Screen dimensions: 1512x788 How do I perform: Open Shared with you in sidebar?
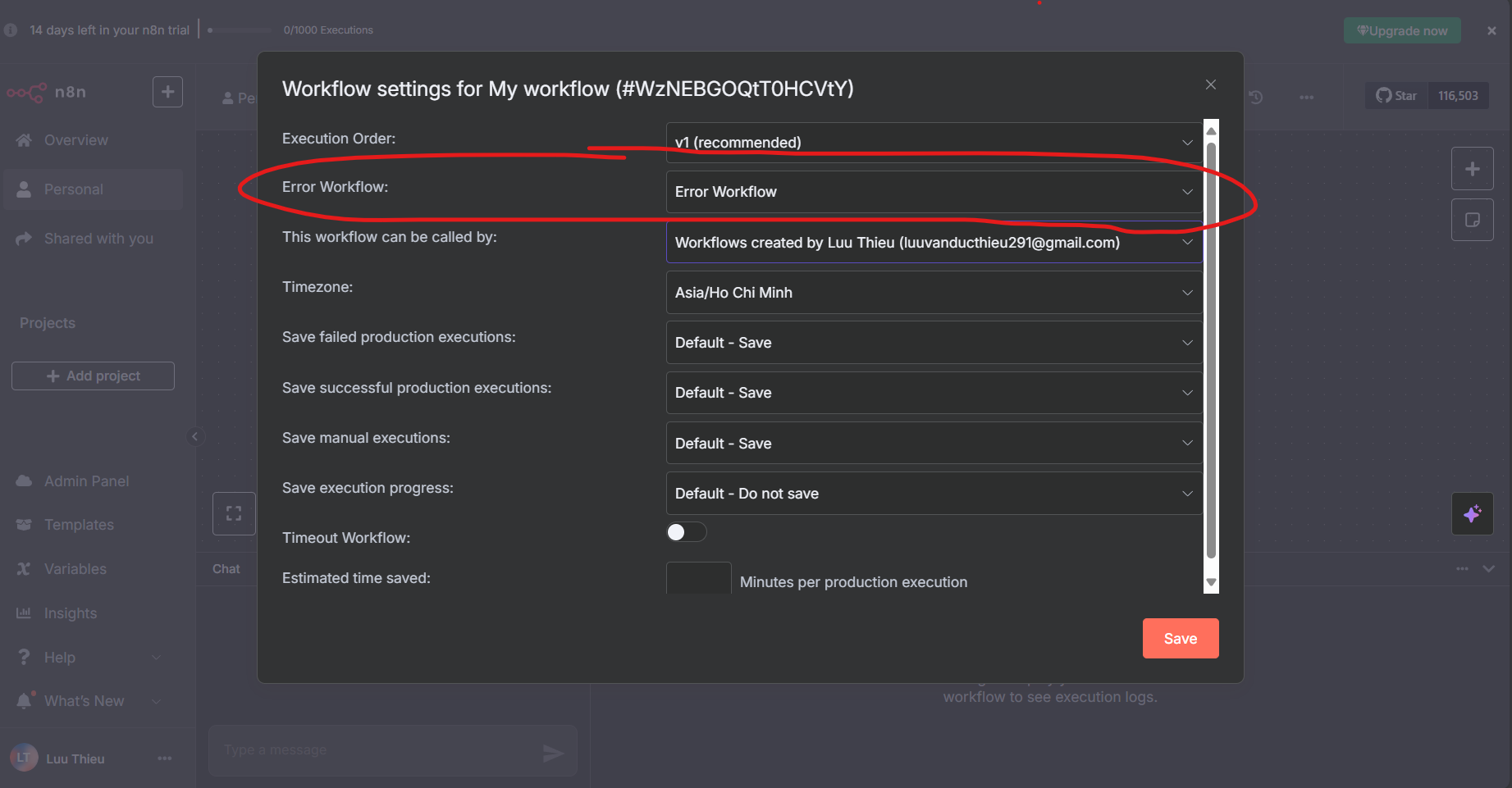pyautogui.click(x=94, y=239)
